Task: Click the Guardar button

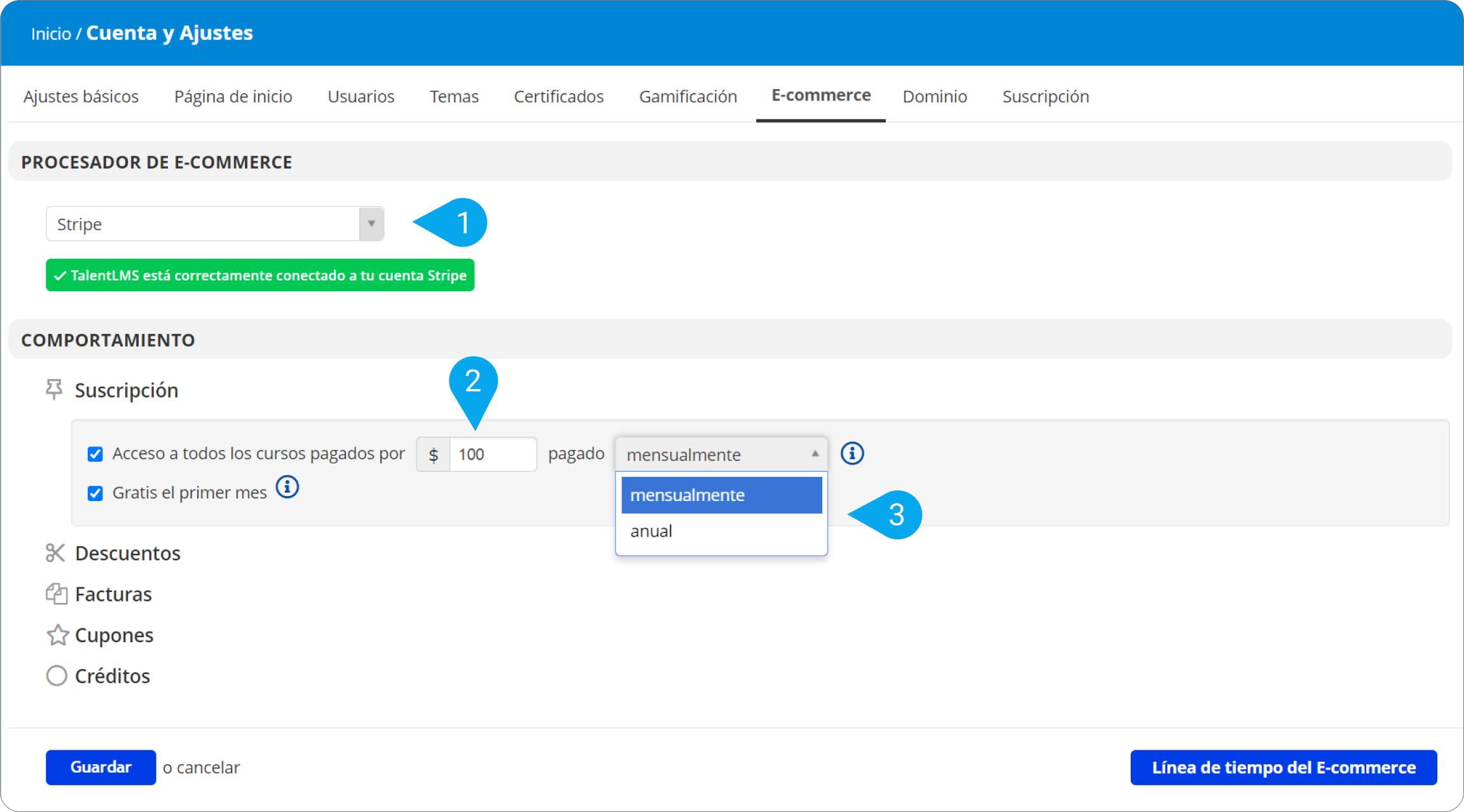Action: [100, 767]
